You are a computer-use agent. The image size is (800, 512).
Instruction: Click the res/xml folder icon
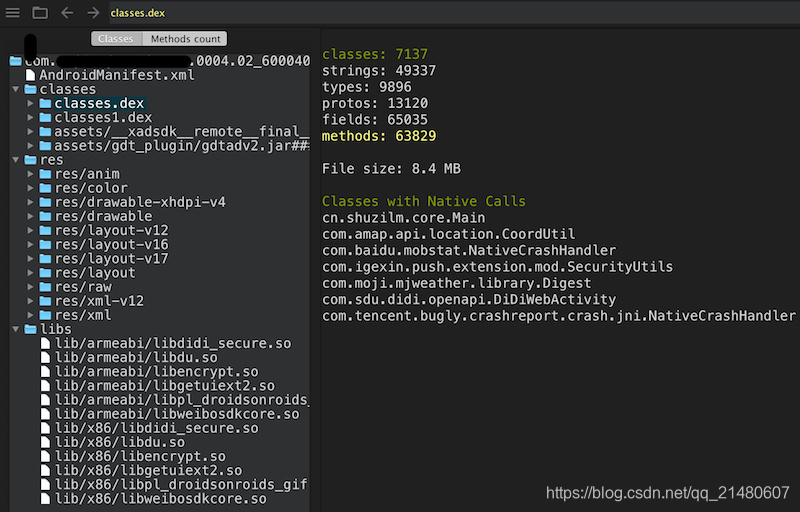tap(45, 315)
